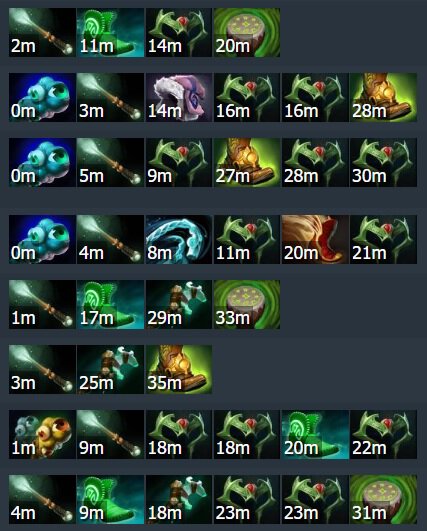427x531 pixels.
Task: Click the hammer item icon marked 25m
Action: (x=110, y=369)
